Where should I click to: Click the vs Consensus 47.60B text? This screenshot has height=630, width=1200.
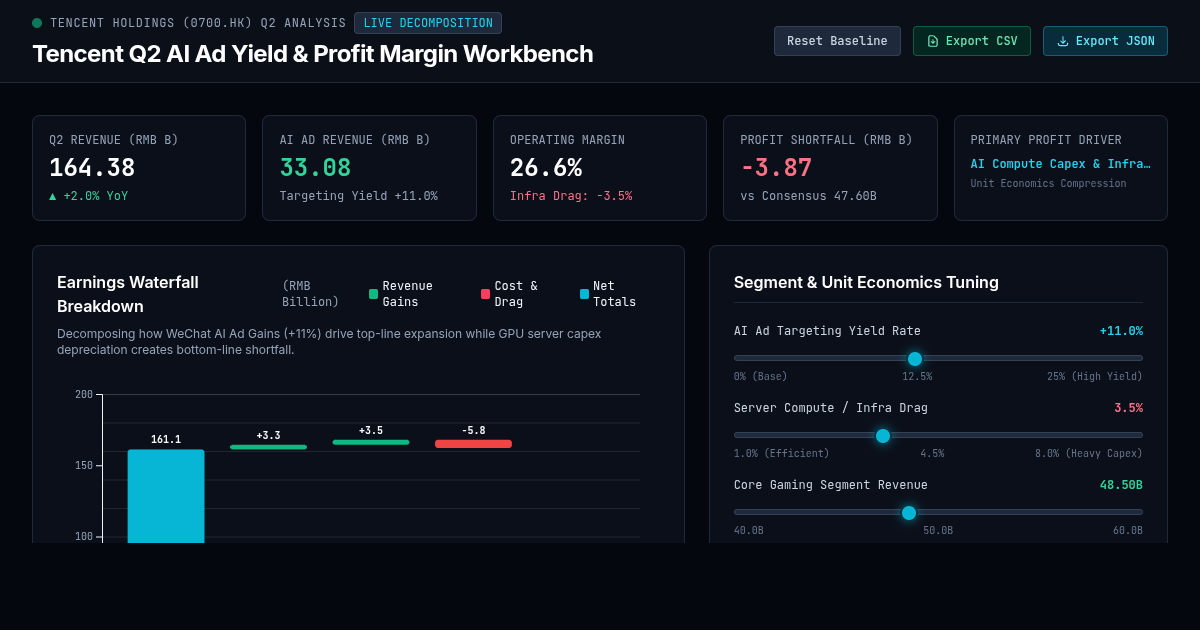809,196
